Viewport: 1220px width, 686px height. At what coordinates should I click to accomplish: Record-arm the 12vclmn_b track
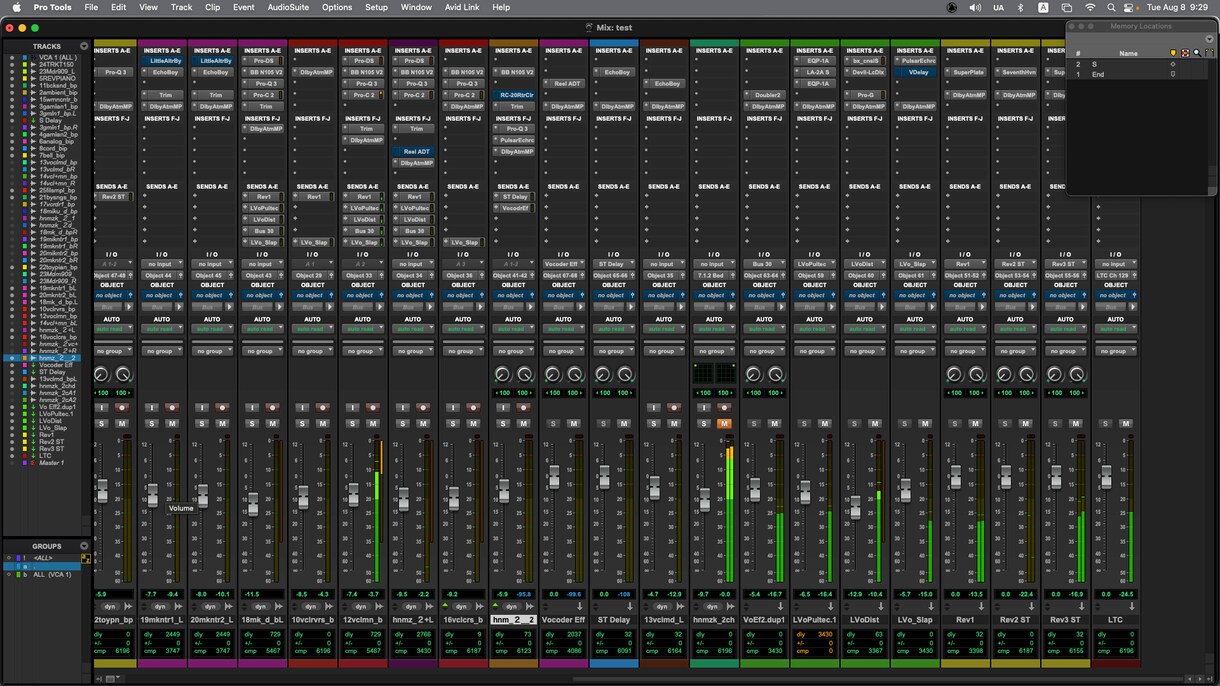[x=373, y=407]
